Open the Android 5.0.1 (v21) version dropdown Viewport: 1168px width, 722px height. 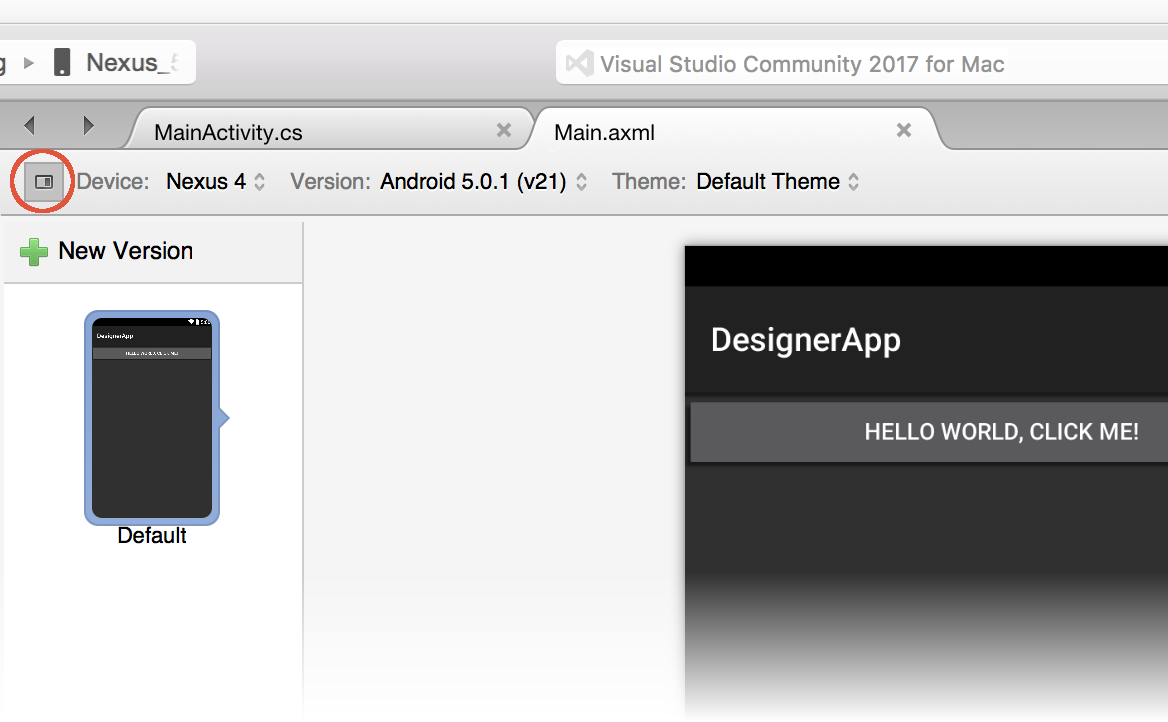click(483, 182)
